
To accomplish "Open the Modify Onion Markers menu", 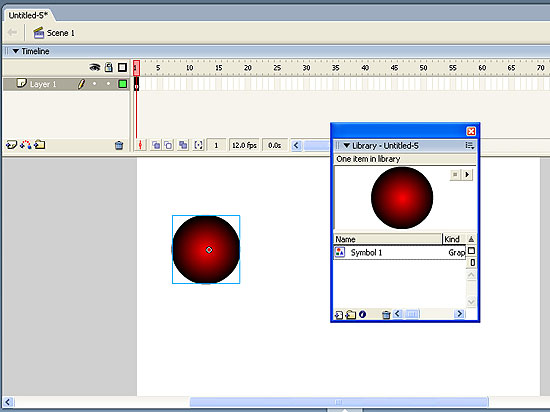I will 198,145.
